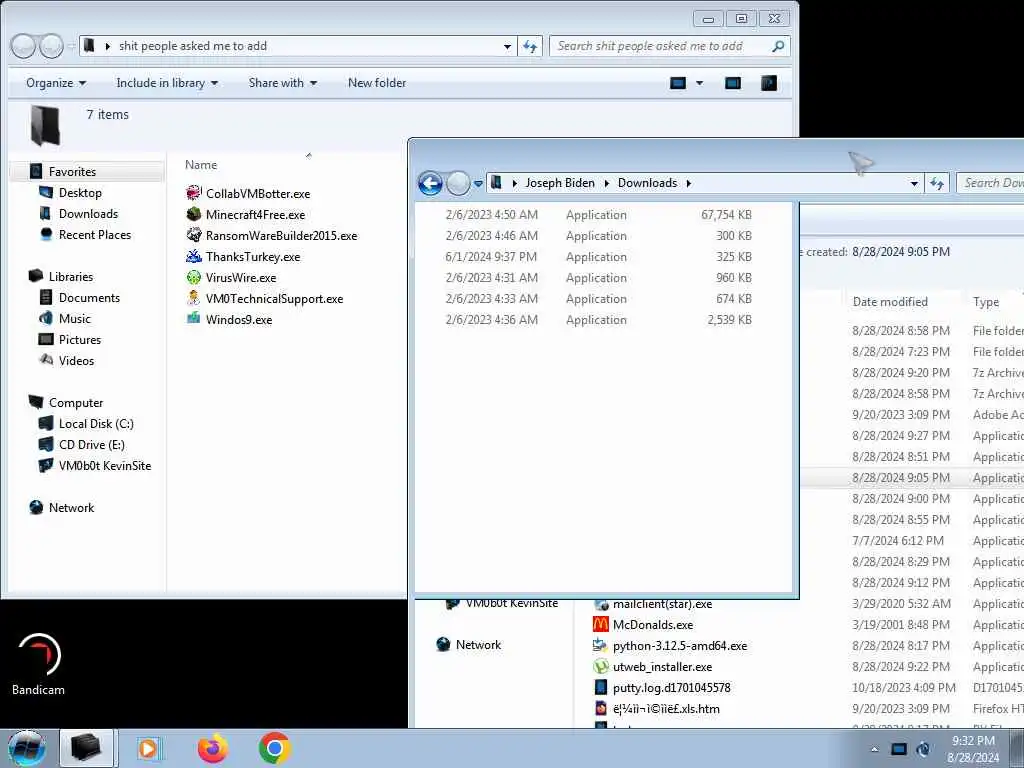Expand Downloads address bar history dropdown
The height and width of the screenshot is (768, 1024).
point(914,184)
